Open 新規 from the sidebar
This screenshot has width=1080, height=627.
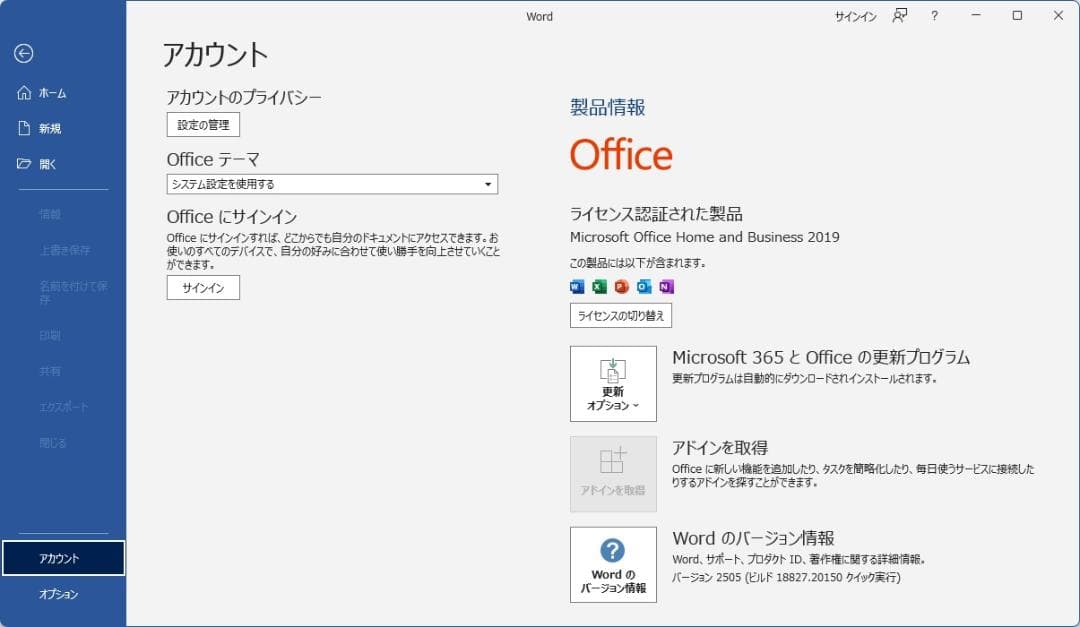point(50,128)
